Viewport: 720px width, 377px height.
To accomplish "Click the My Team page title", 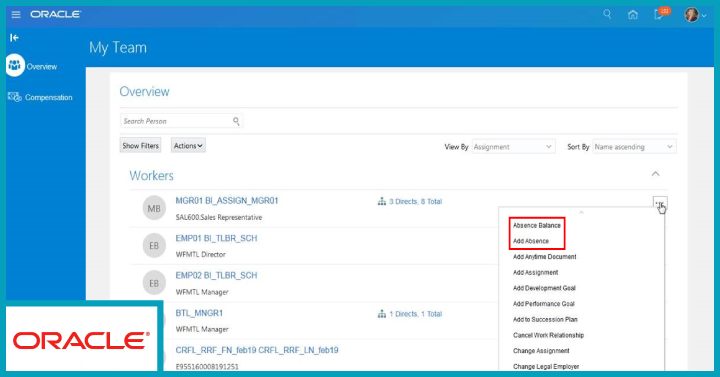I will [x=118, y=48].
